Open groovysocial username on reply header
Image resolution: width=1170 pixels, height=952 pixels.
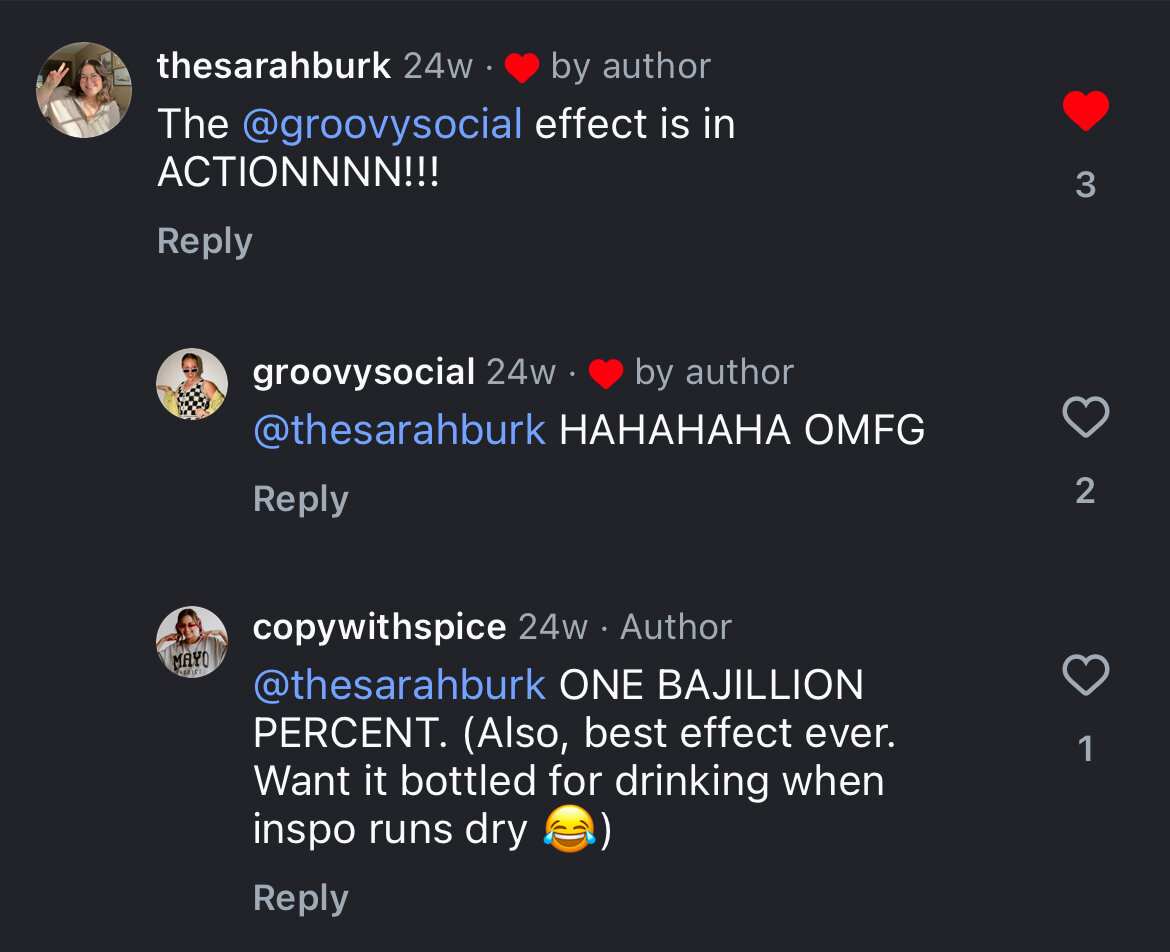[364, 372]
